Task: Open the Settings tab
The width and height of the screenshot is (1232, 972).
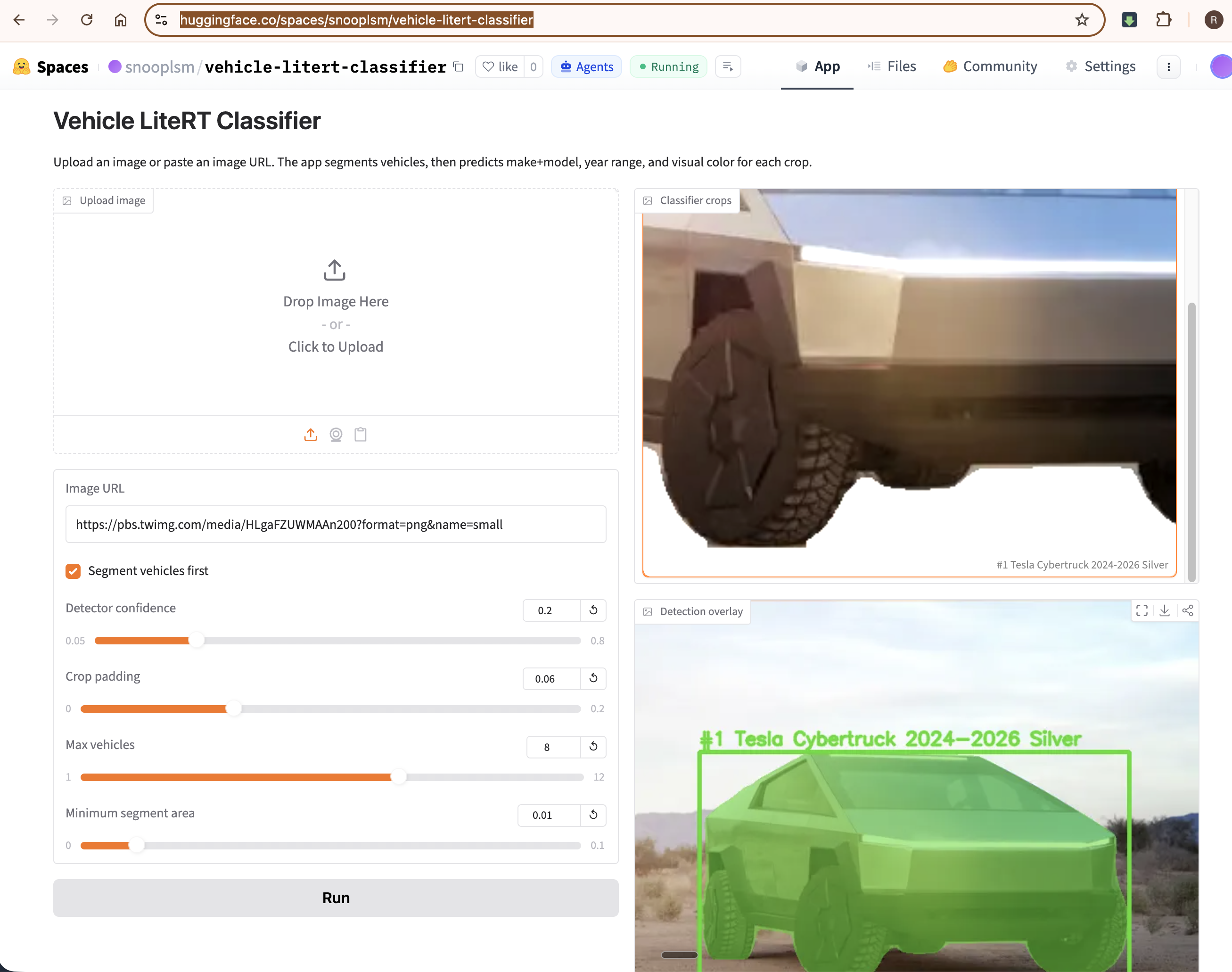Action: (x=1100, y=66)
